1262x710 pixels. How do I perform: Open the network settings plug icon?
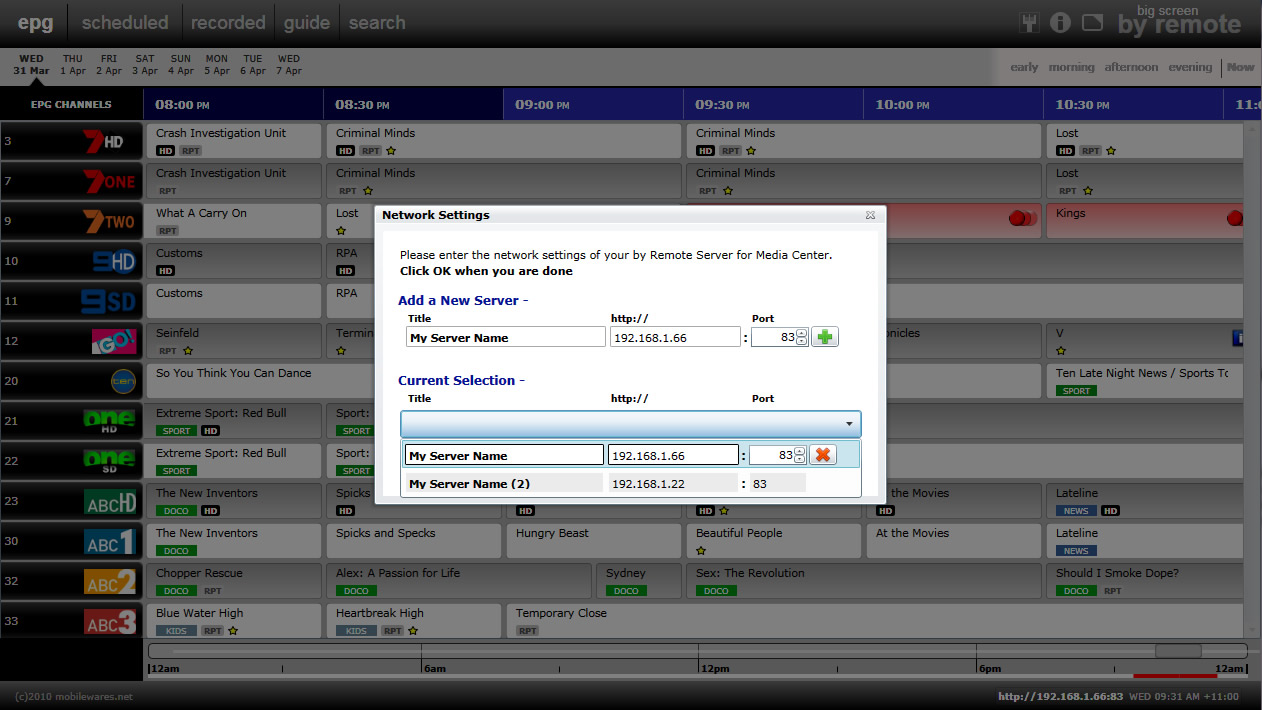point(1029,22)
